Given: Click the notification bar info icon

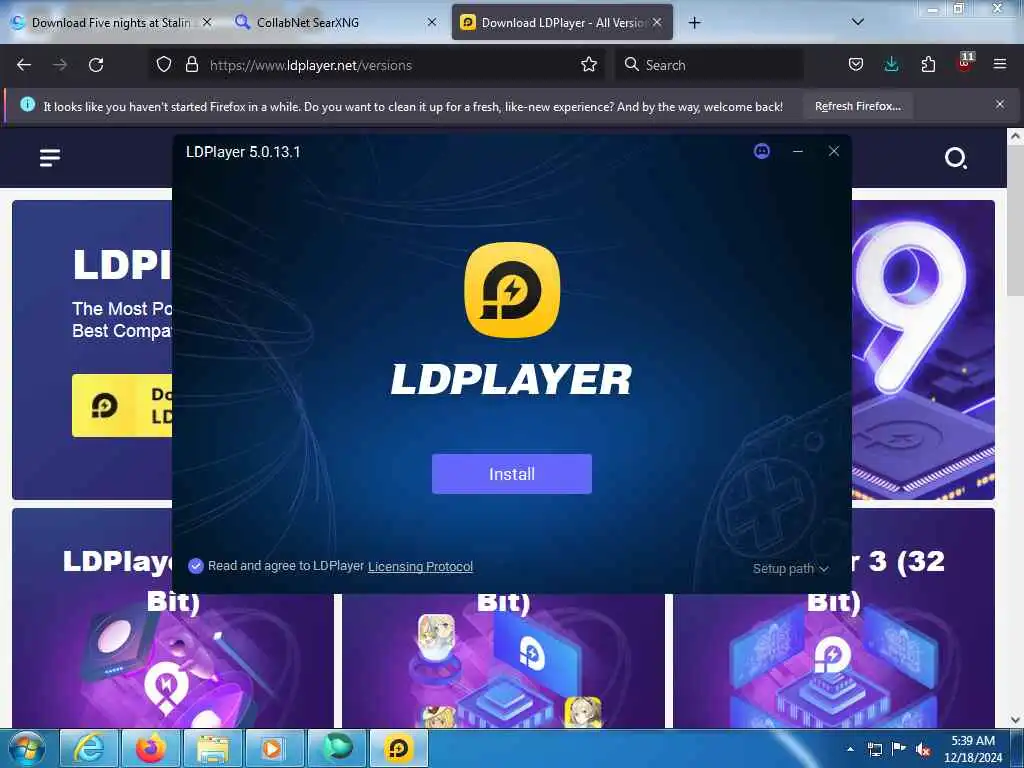Looking at the screenshot, I should click(x=27, y=104).
